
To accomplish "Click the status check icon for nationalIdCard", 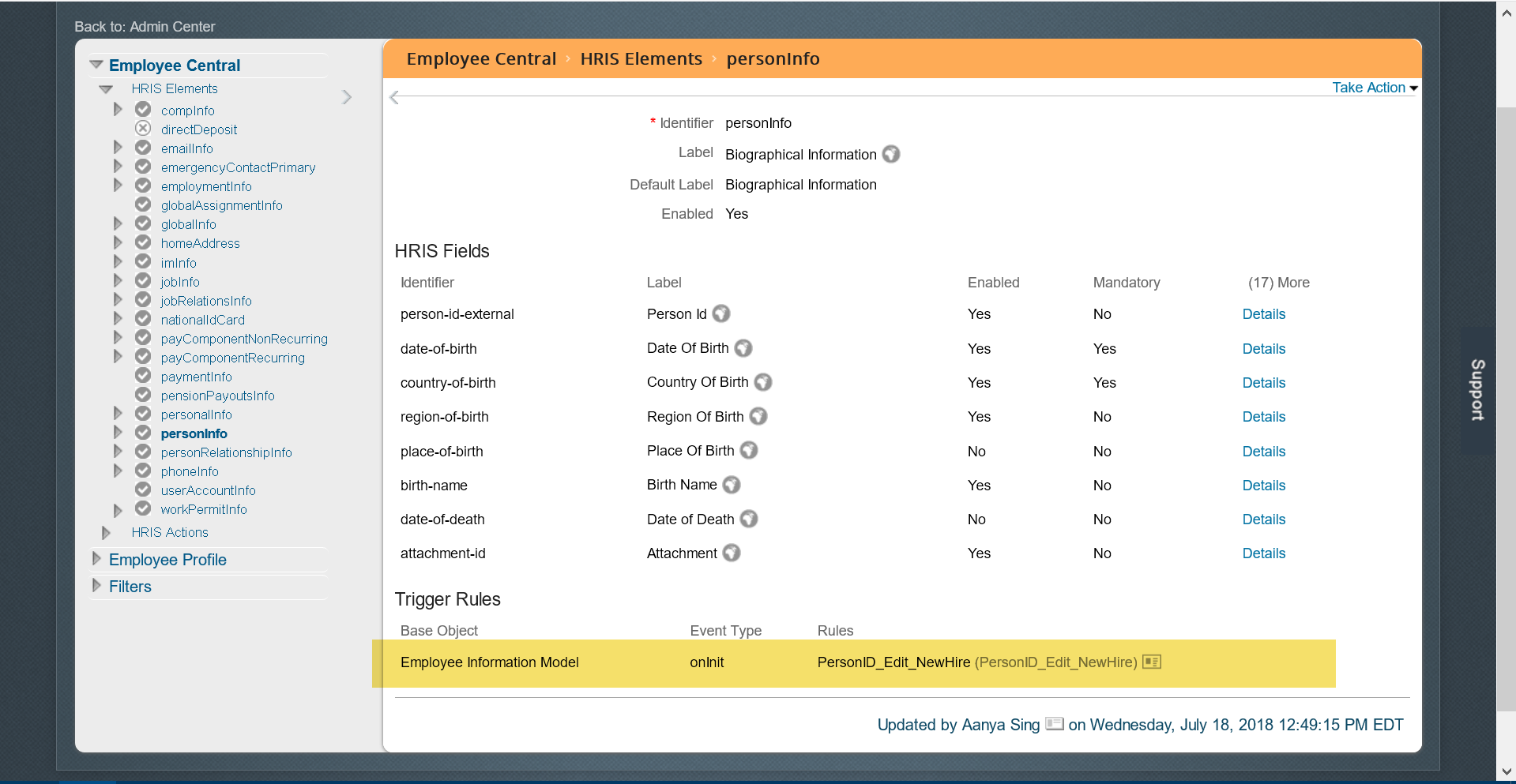I will (x=143, y=319).
